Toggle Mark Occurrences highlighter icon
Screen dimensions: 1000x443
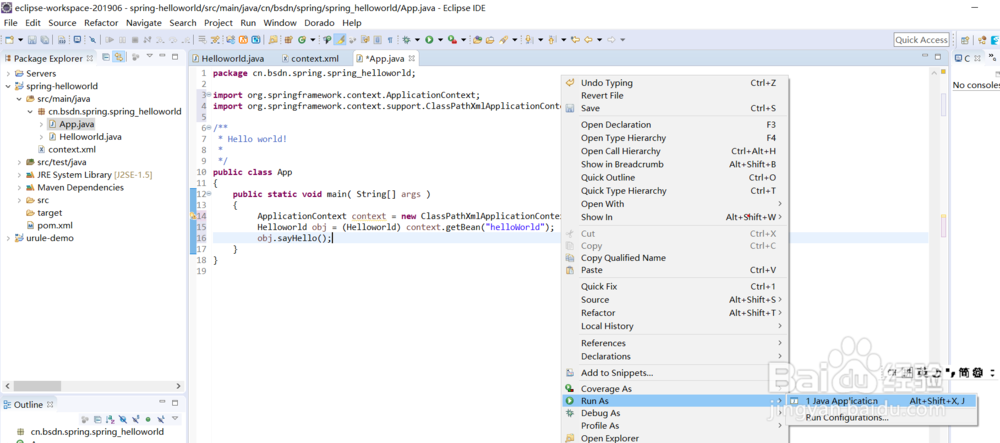click(x=341, y=40)
